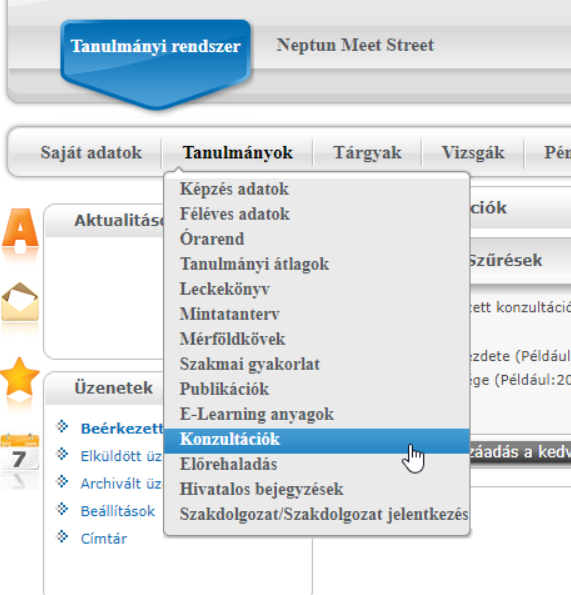Select the Szakmai gyakorlat entry
This screenshot has height=595, width=571.
(x=250, y=364)
